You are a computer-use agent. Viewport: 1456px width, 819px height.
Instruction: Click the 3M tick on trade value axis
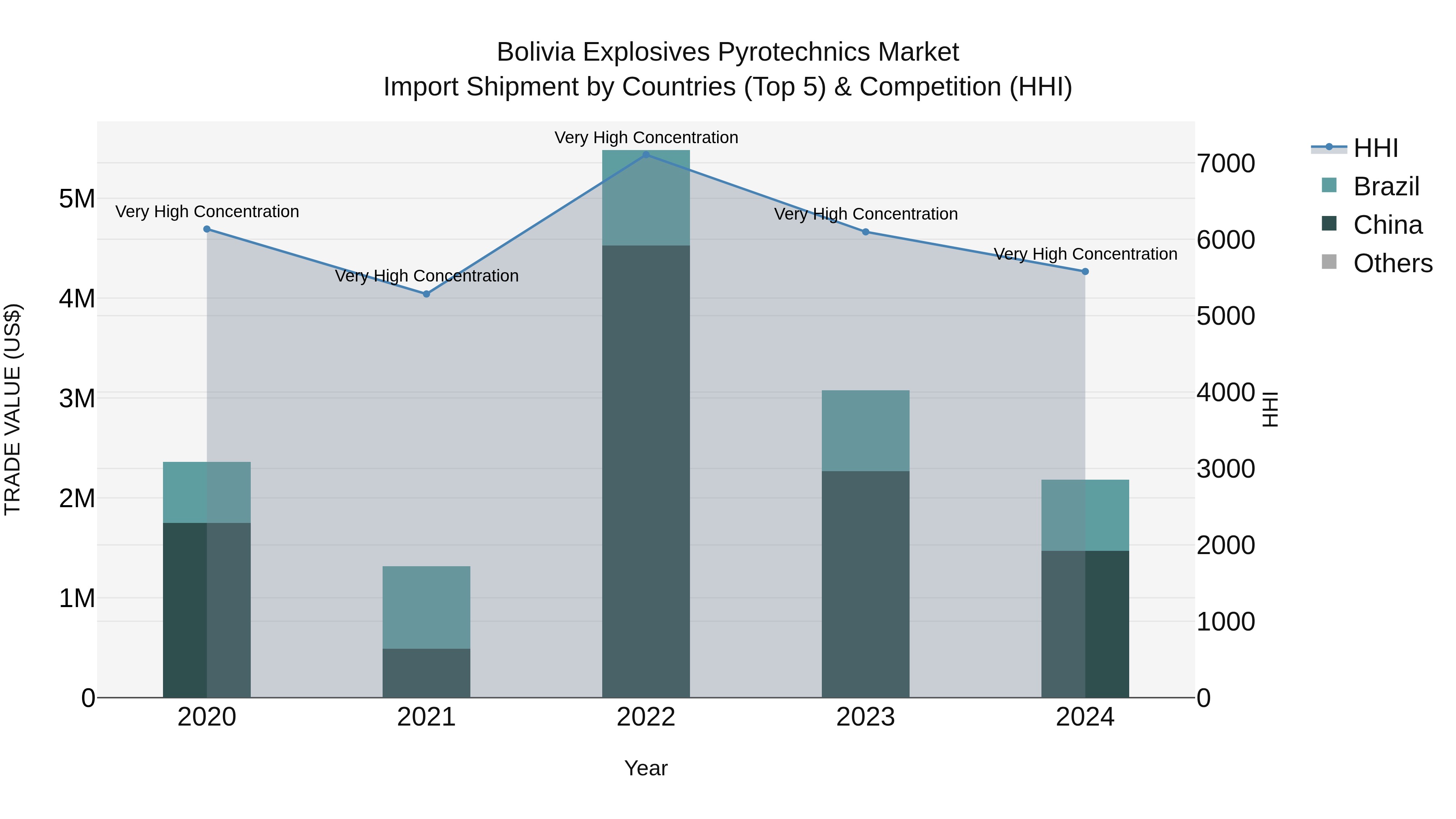click(77, 398)
